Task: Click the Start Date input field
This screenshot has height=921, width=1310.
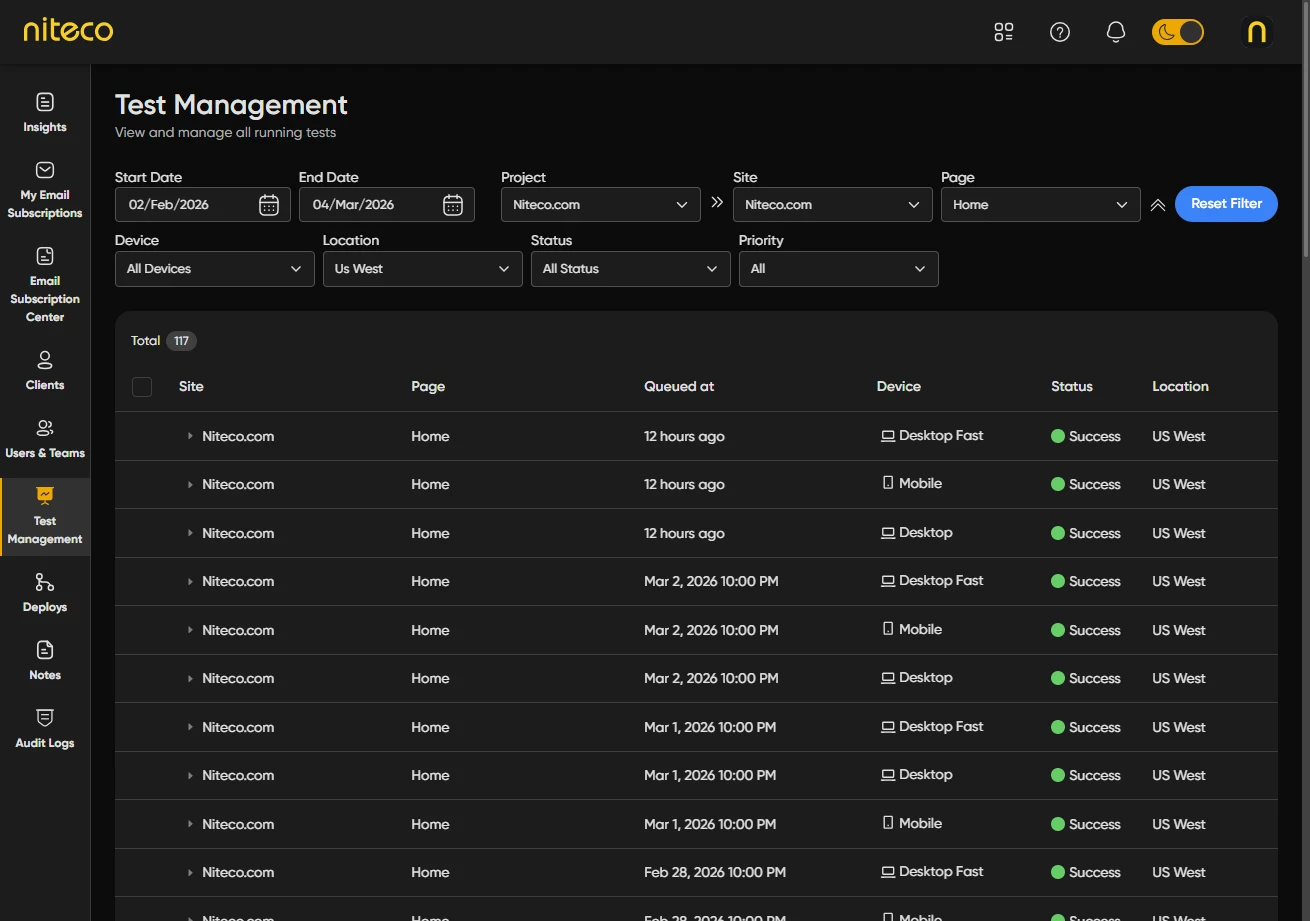Action: [185, 205]
